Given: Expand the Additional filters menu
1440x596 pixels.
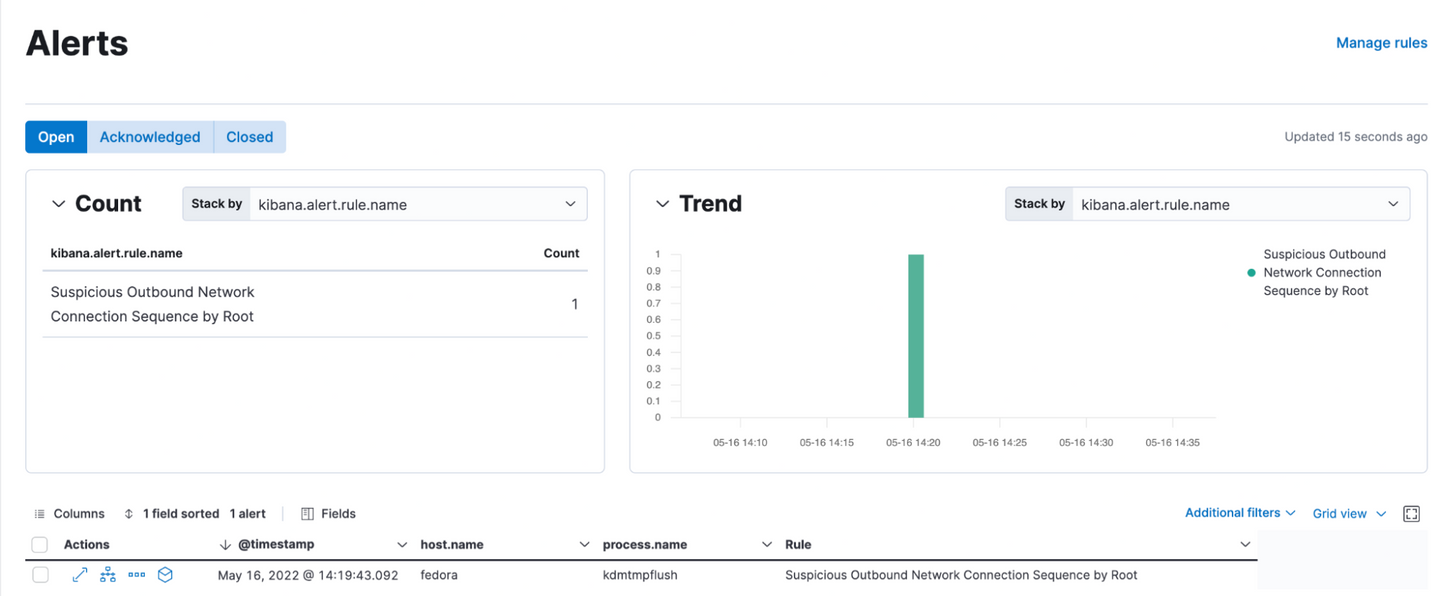Looking at the screenshot, I should point(1240,513).
